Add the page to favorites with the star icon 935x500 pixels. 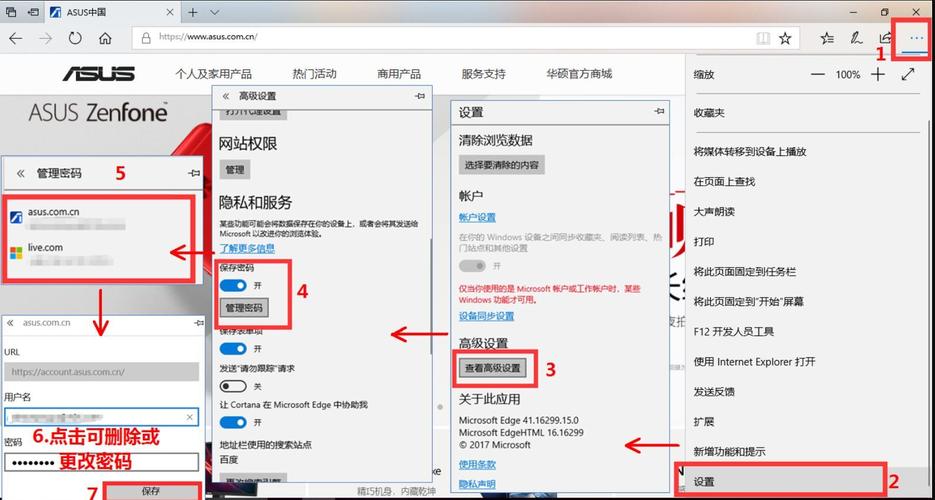coord(785,39)
